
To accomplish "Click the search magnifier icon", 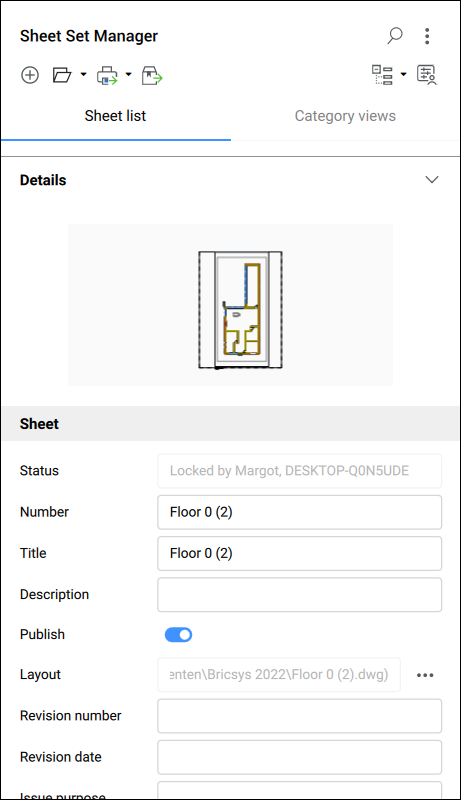I will click(395, 36).
